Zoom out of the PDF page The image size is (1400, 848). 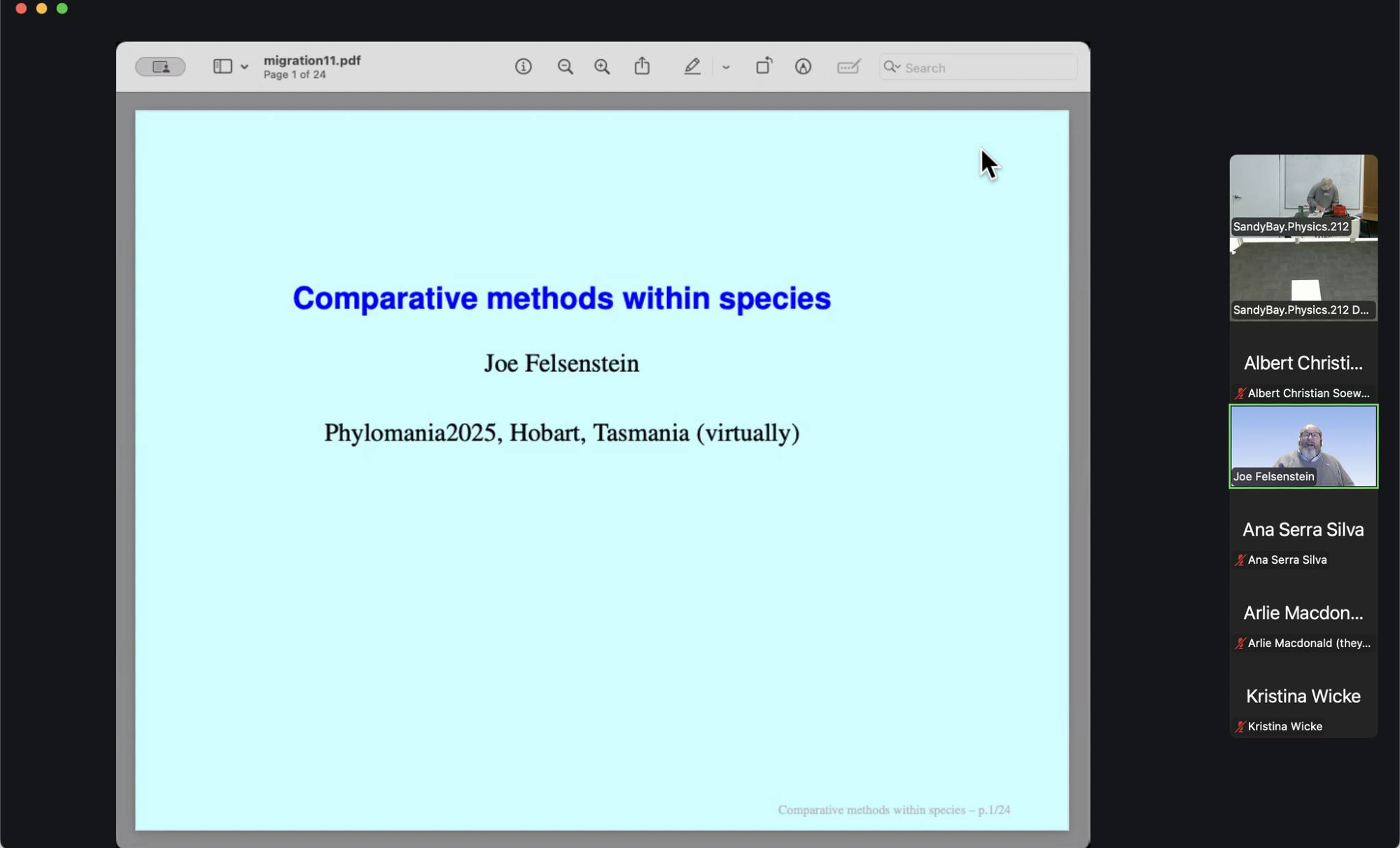[565, 67]
